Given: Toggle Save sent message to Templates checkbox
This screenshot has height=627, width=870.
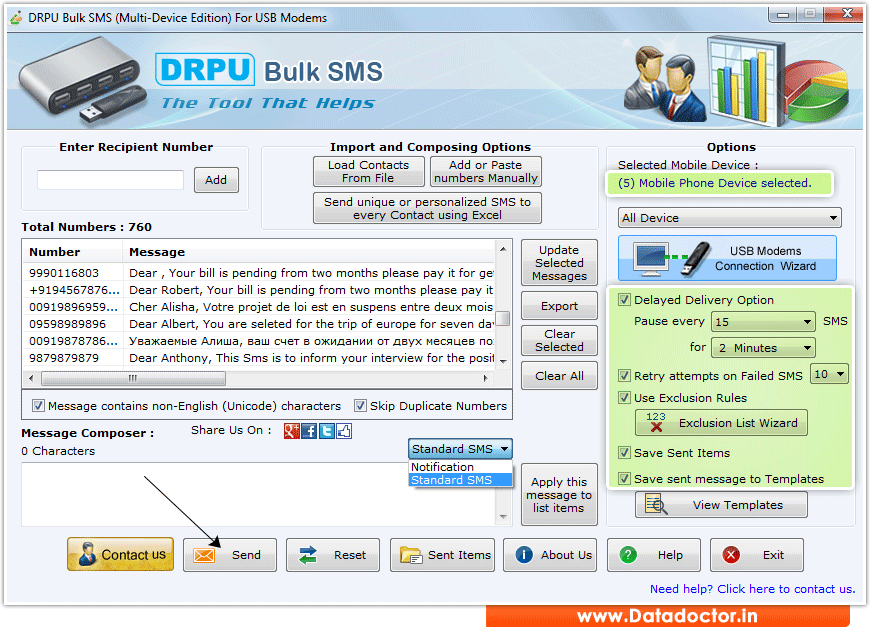Looking at the screenshot, I should click(624, 478).
